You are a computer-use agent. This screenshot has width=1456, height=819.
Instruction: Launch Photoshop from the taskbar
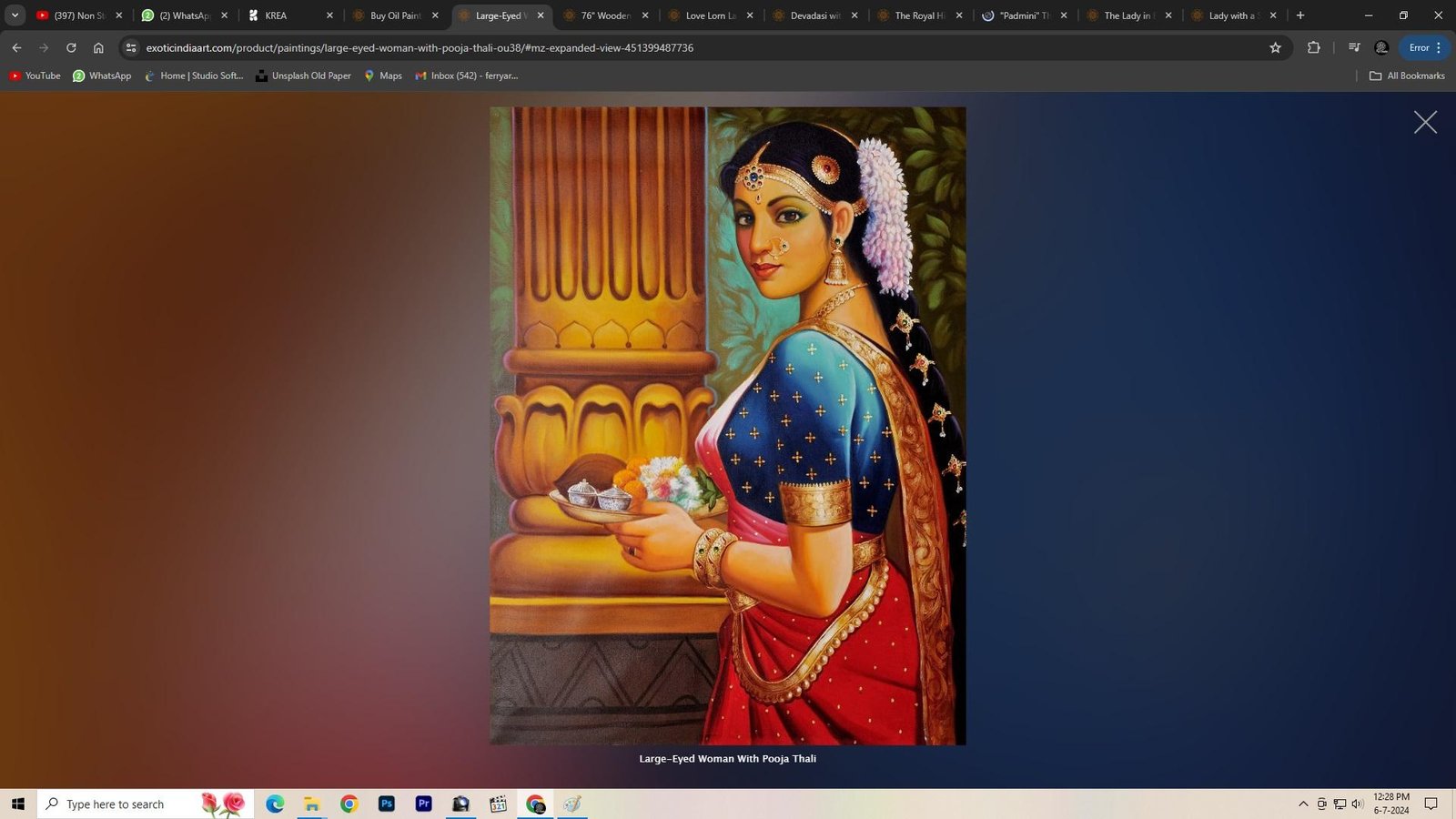[387, 804]
